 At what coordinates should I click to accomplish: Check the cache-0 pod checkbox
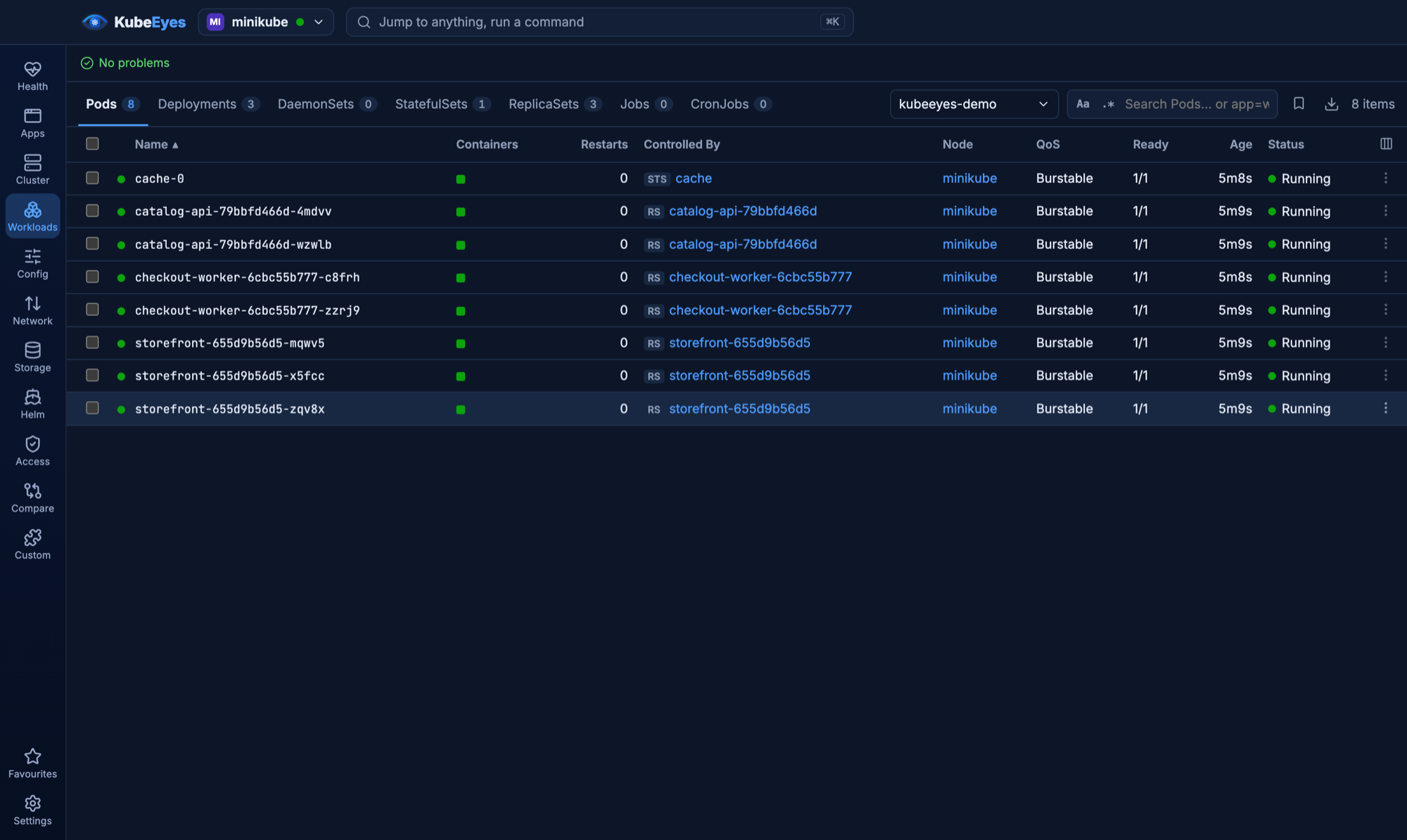[x=92, y=177]
